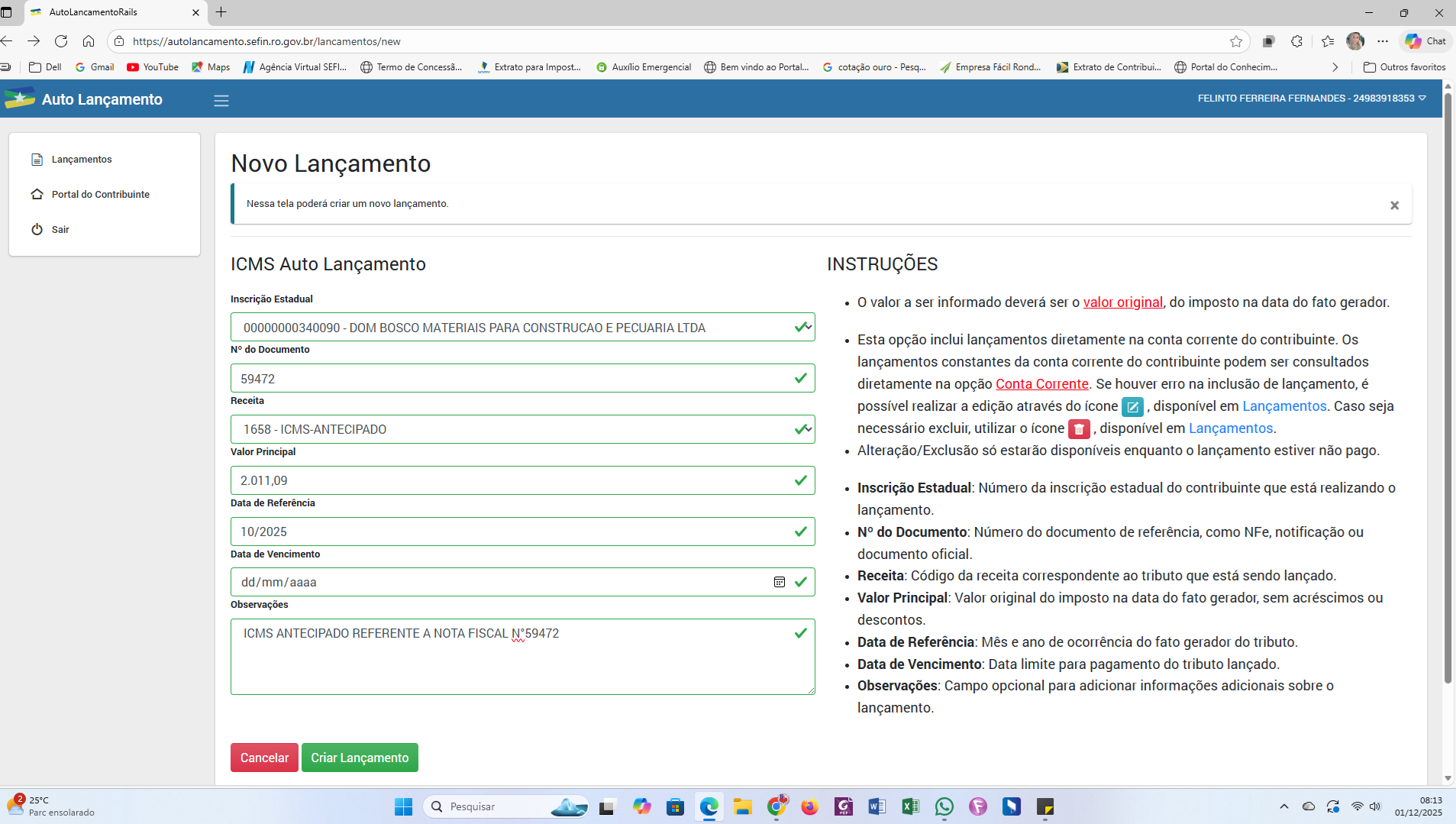This screenshot has width=1456, height=824.
Task: Expand the Inscrição Estadual dropdown
Action: [808, 328]
